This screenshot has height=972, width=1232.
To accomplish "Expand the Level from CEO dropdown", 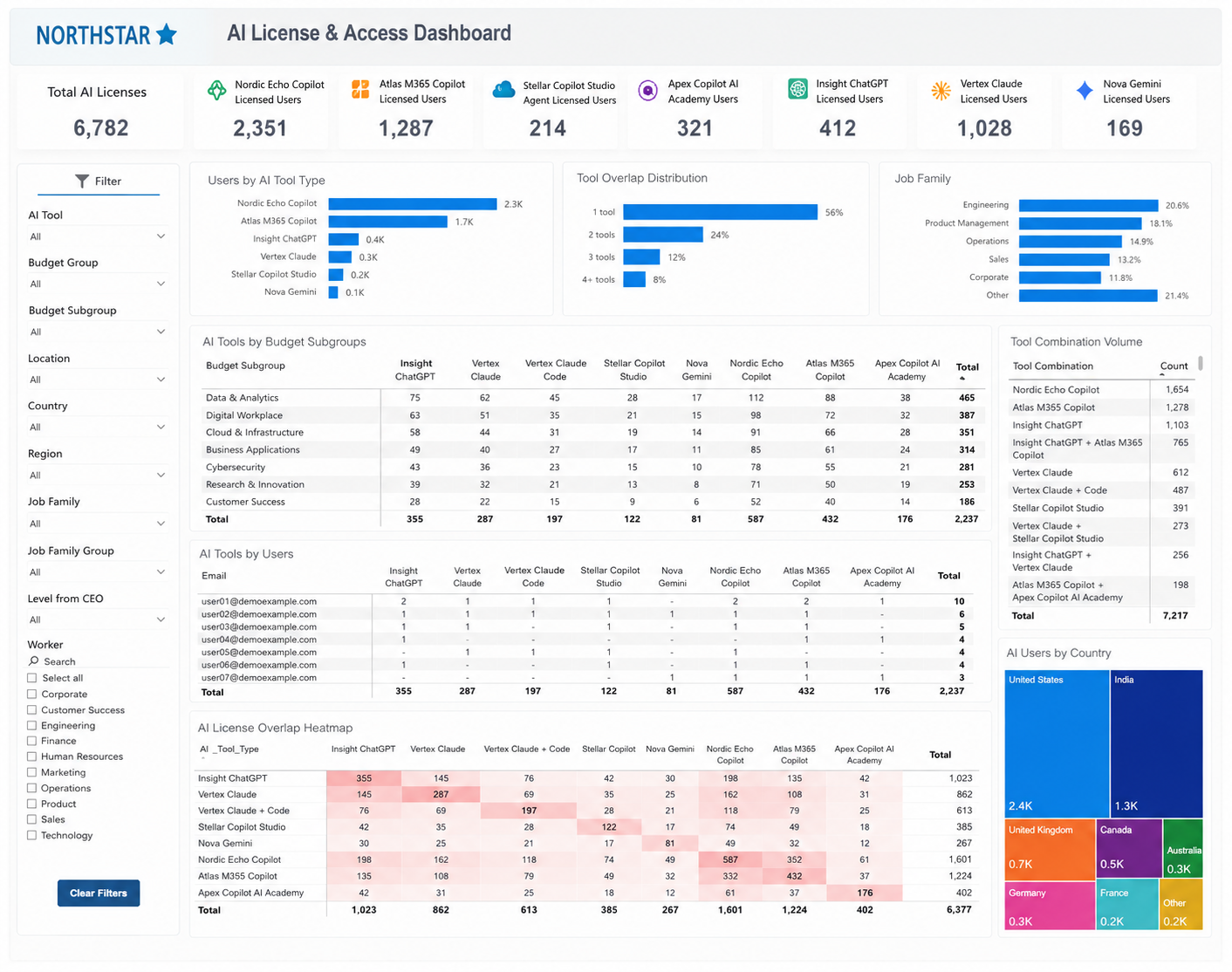I will click(97, 619).
